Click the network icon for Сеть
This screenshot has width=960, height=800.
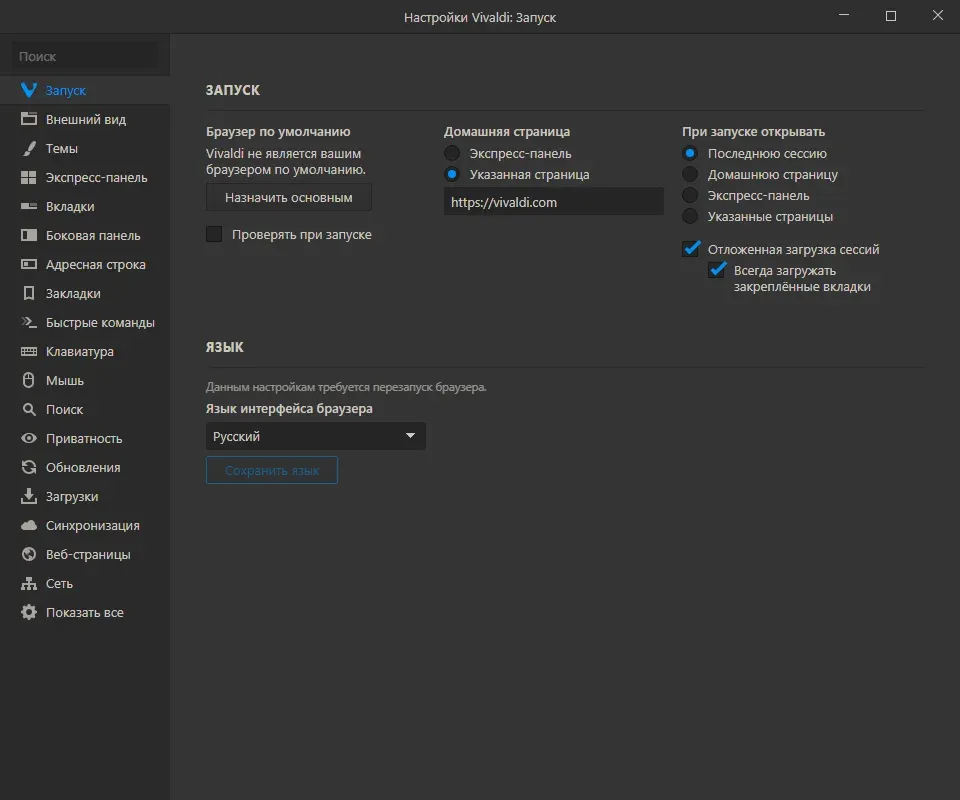[x=29, y=583]
